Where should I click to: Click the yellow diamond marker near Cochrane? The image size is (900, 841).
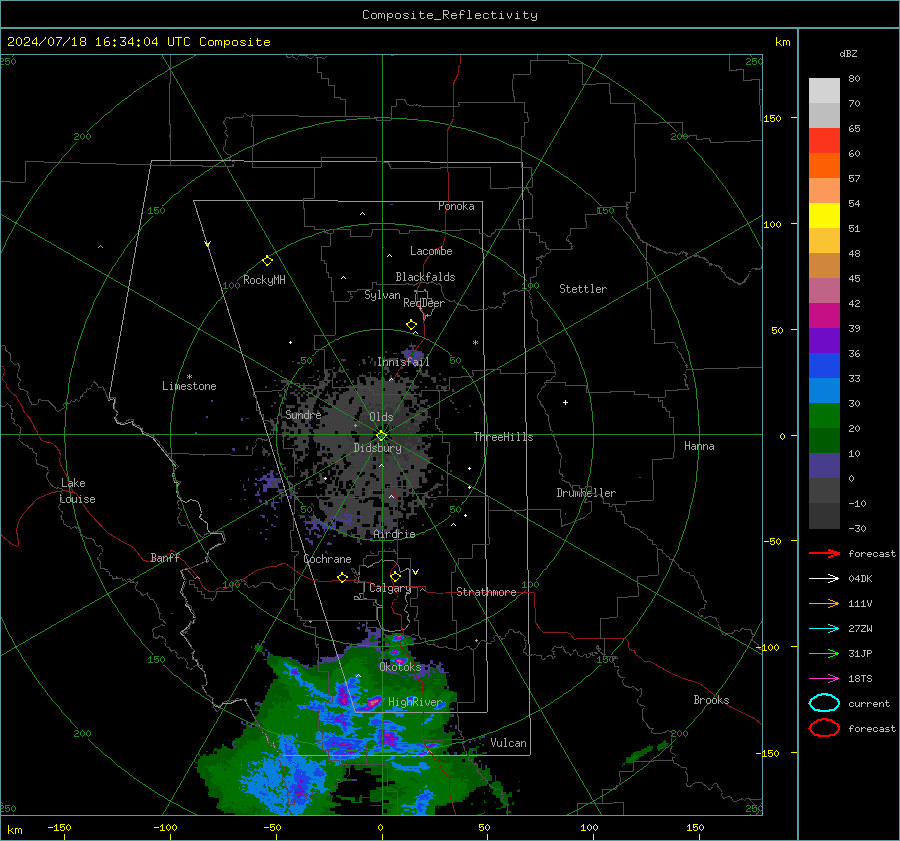[342, 577]
